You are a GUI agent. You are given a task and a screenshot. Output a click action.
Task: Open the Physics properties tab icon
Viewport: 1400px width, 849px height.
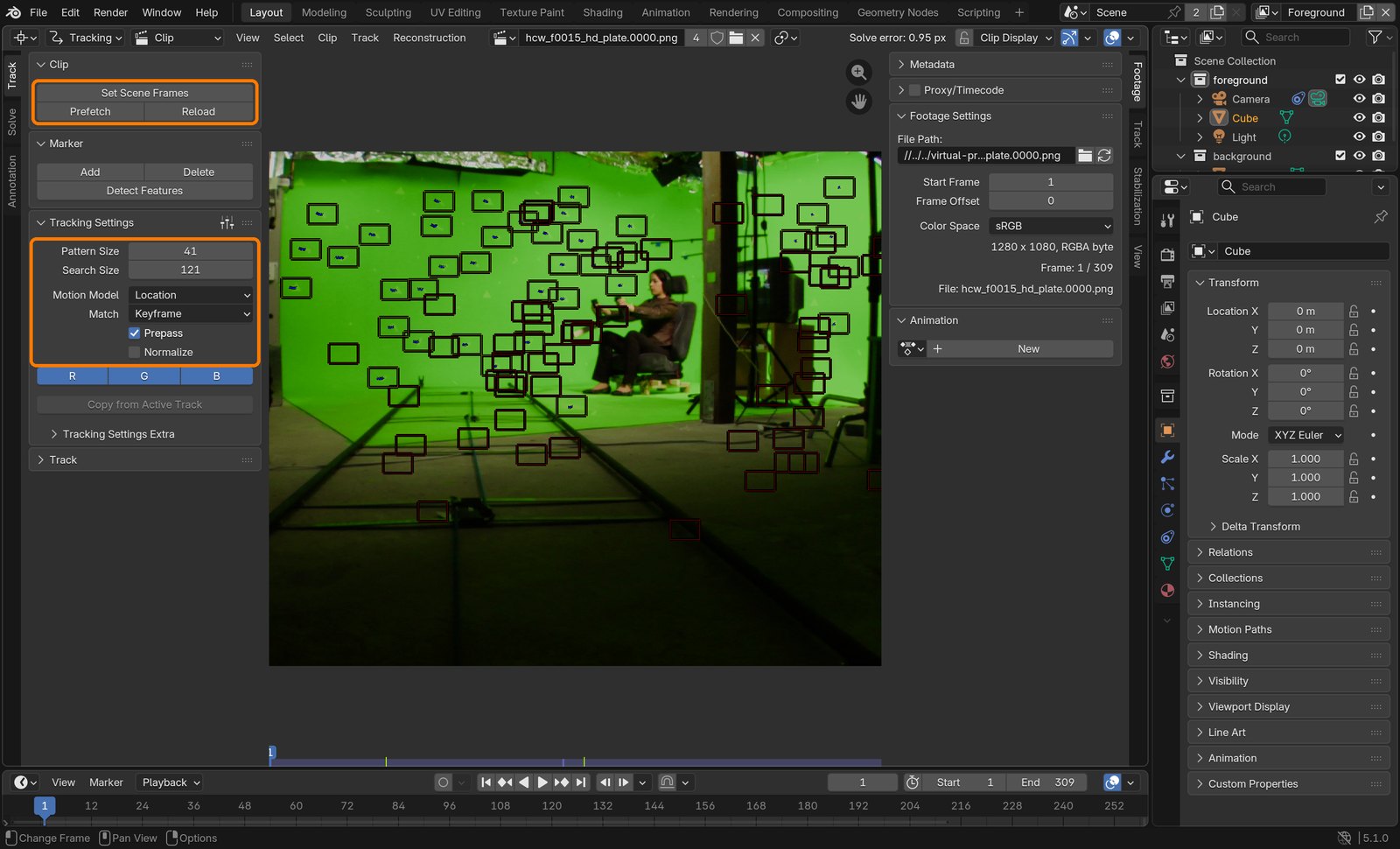coord(1167,510)
